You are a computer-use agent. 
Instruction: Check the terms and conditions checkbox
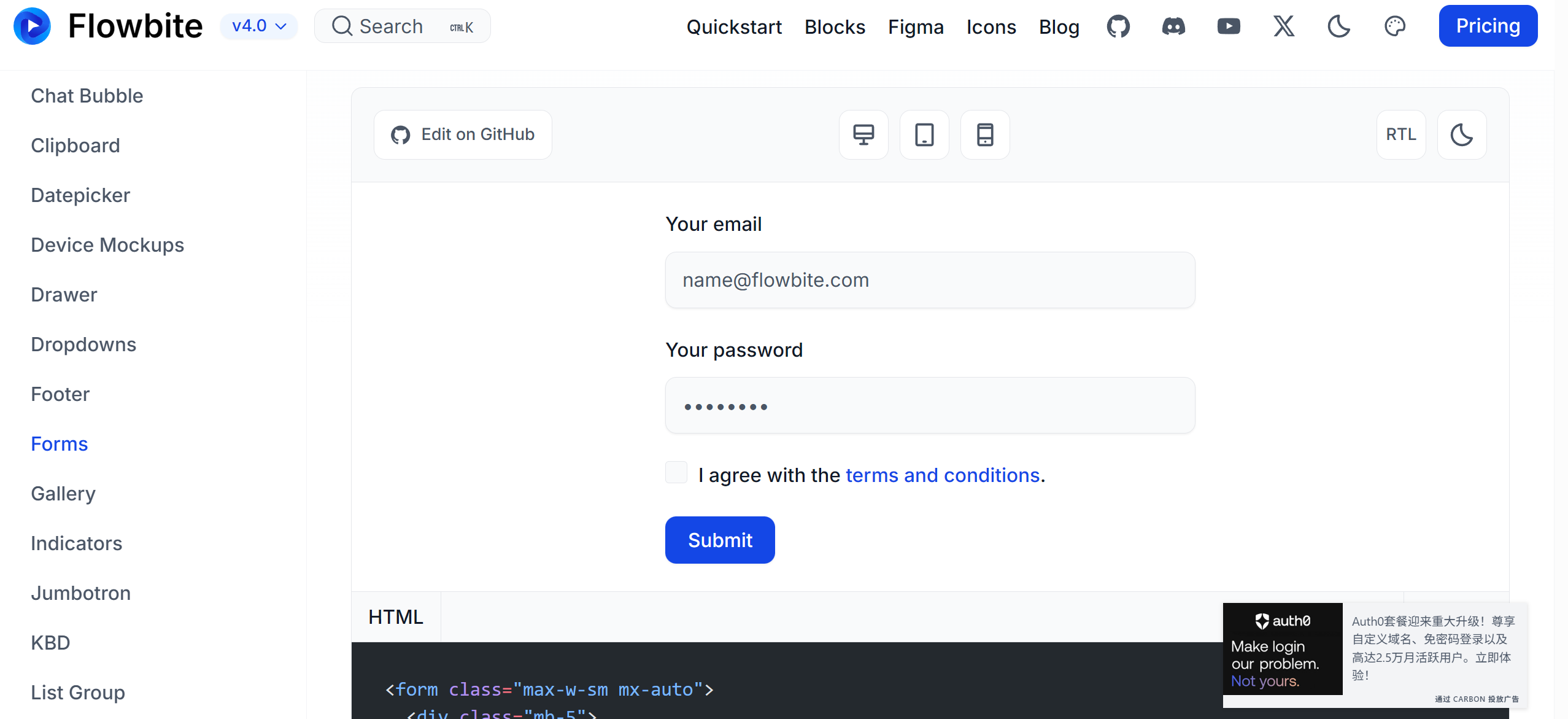pos(676,473)
